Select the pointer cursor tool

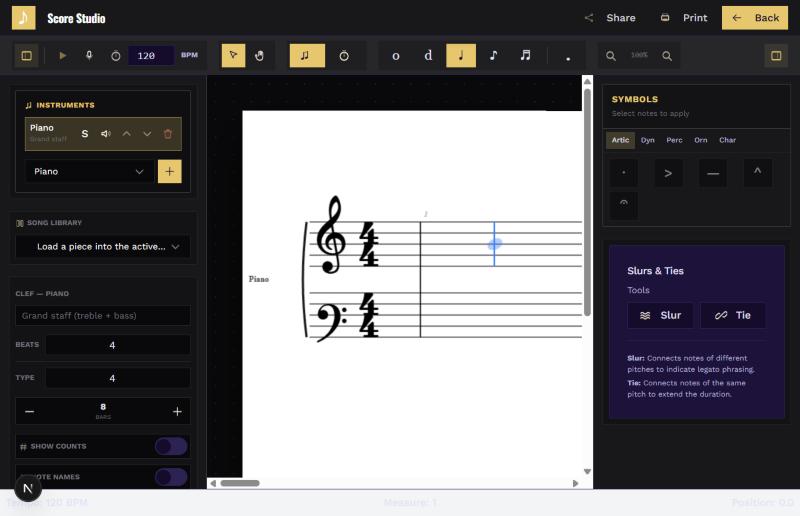pyautogui.click(x=233, y=56)
